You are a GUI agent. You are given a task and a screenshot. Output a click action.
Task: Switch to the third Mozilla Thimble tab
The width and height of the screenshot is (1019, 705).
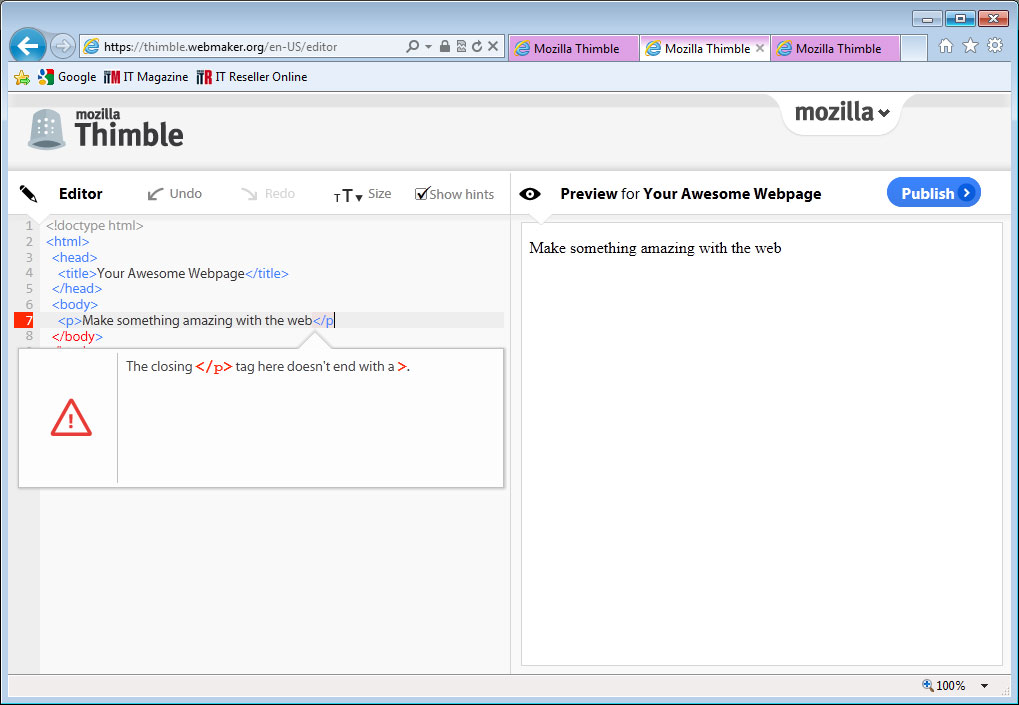click(835, 49)
